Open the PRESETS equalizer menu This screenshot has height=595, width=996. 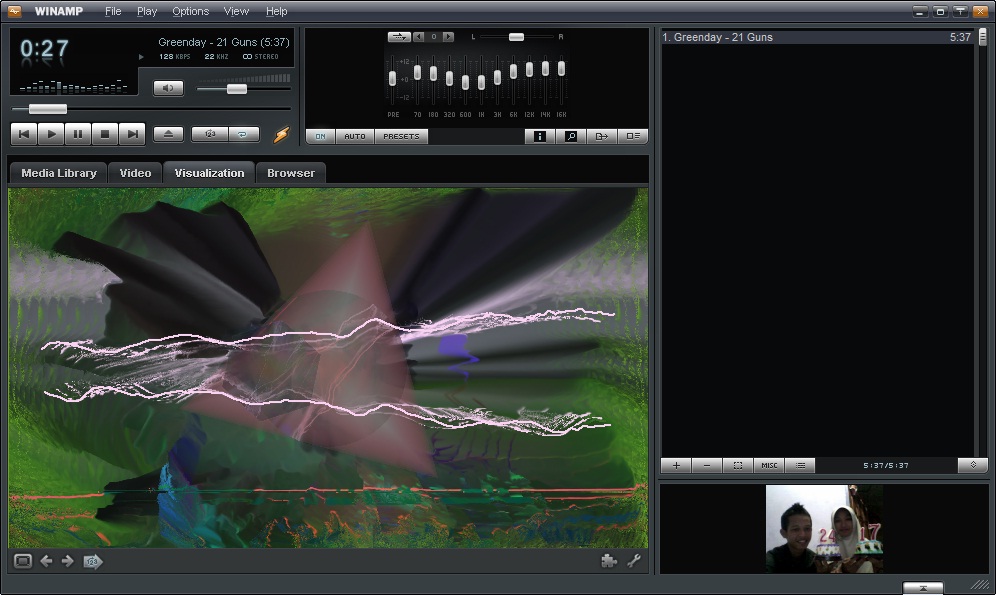[x=401, y=136]
